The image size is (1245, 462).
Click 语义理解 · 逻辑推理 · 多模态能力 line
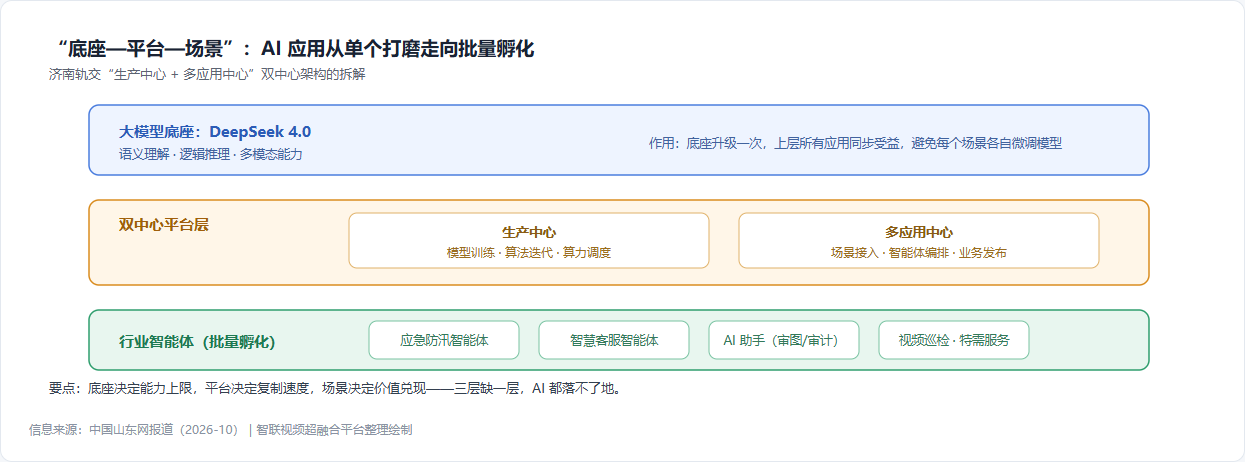tap(211, 154)
